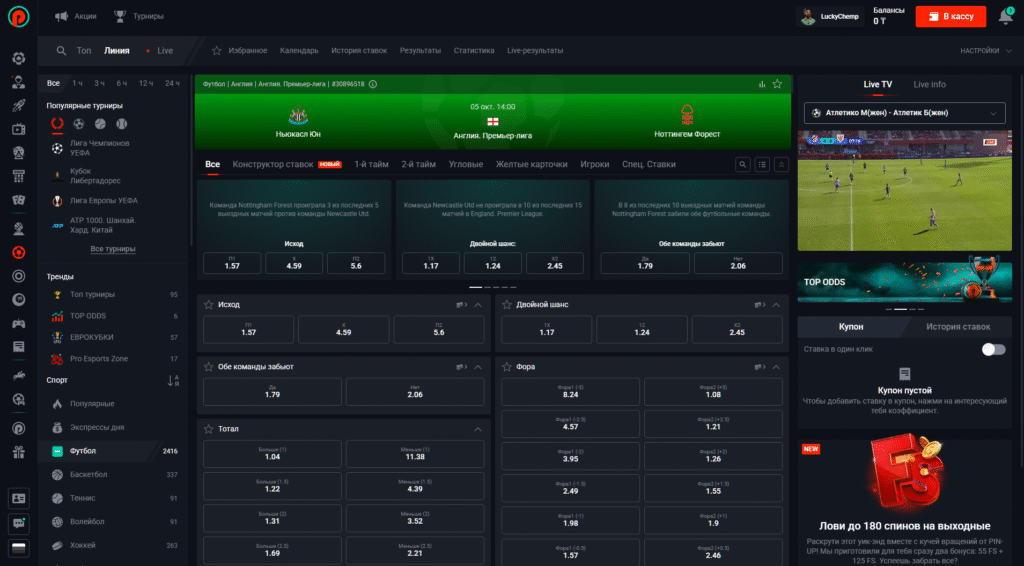Collapse the Обе команды забьют section
The width and height of the screenshot is (1024, 566).
pyautogui.click(x=478, y=367)
